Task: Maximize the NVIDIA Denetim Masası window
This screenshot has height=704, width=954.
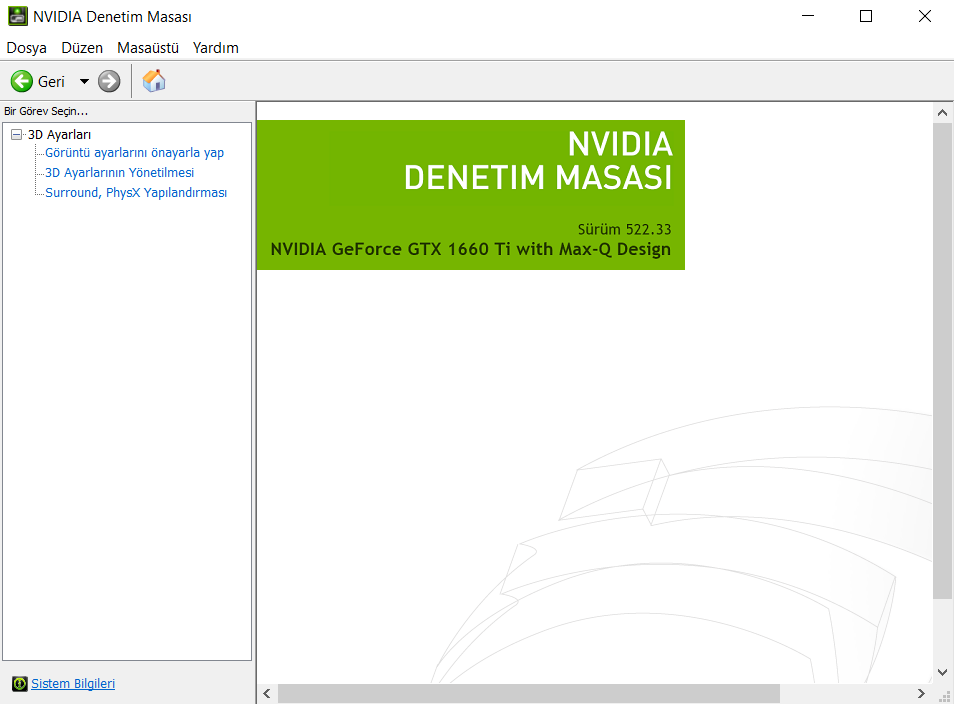Action: click(866, 16)
